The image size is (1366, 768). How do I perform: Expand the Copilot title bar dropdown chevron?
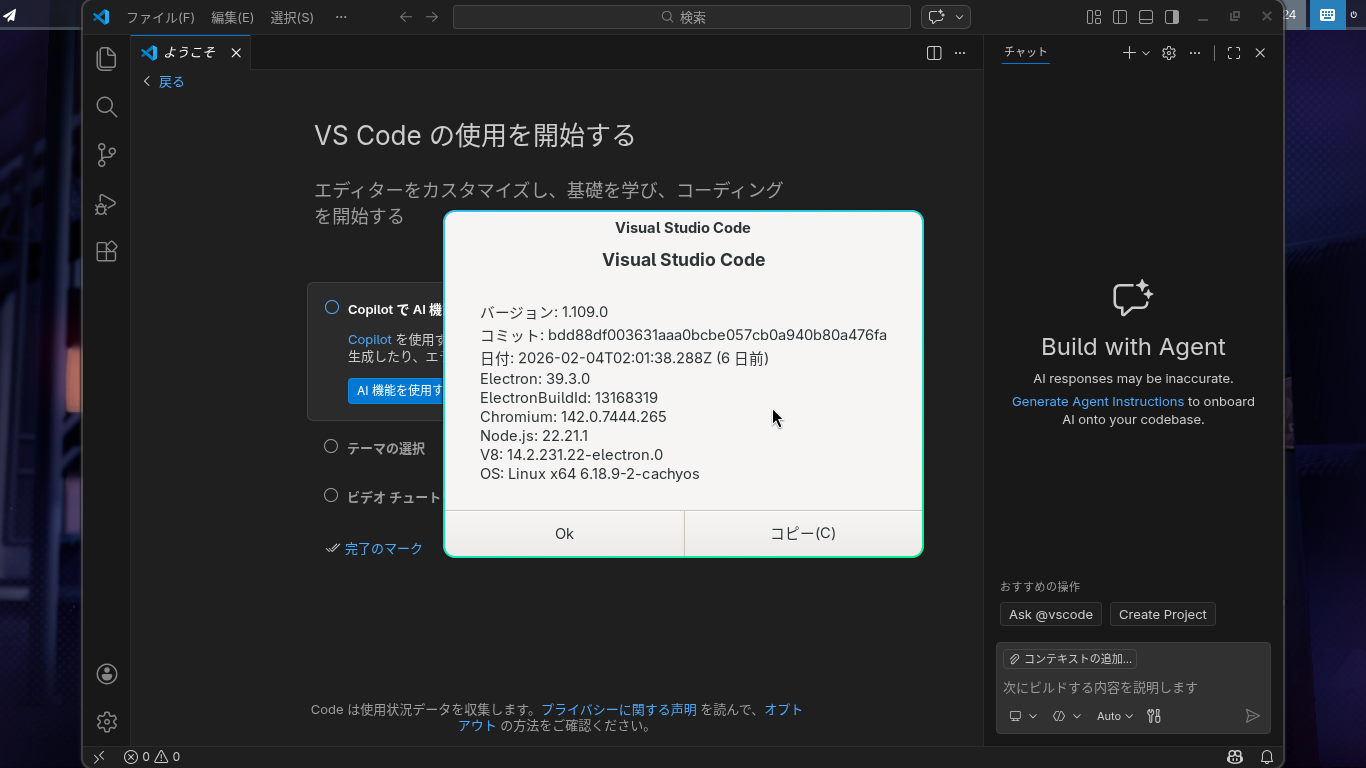pos(960,17)
